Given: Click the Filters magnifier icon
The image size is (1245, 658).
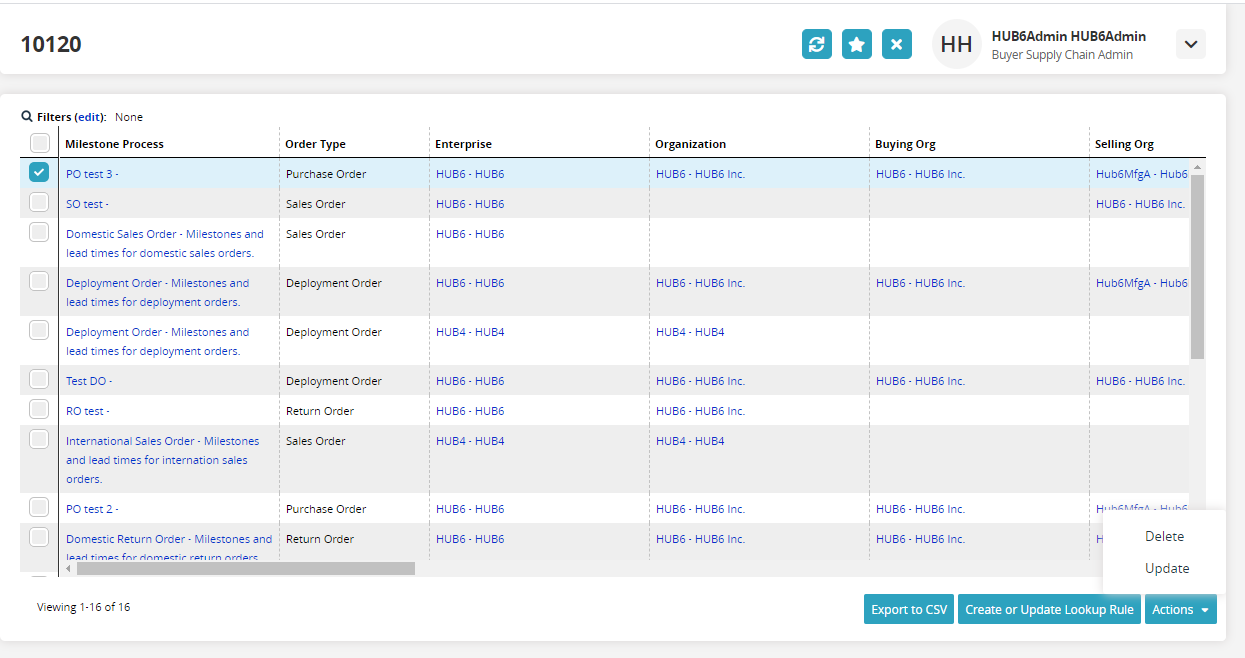Looking at the screenshot, I should click(27, 117).
